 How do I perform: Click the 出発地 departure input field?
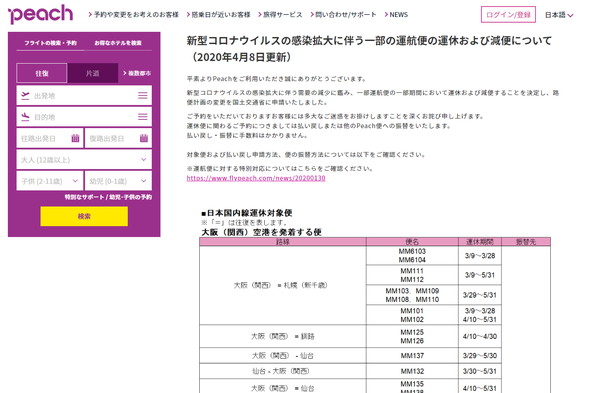pyautogui.click(x=84, y=96)
